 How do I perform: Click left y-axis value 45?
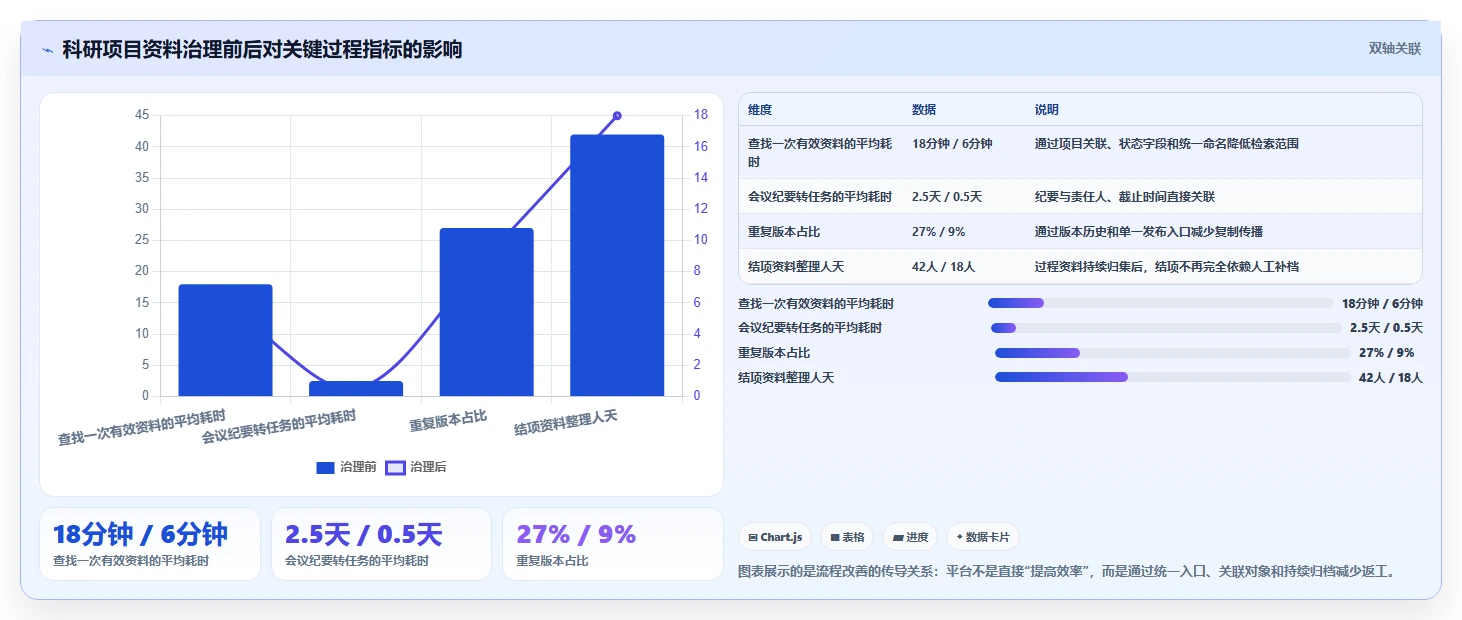click(x=141, y=115)
